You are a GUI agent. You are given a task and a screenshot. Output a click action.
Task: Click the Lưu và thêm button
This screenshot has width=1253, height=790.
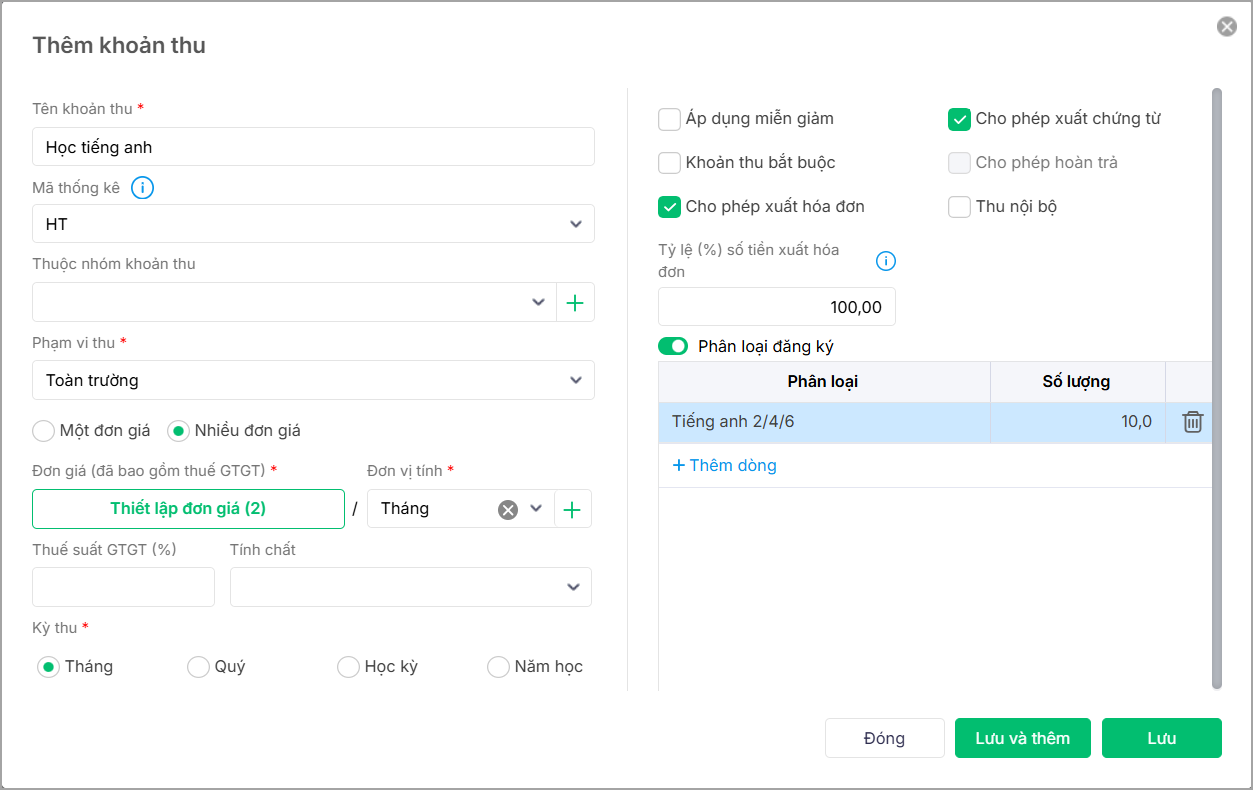click(x=1022, y=738)
